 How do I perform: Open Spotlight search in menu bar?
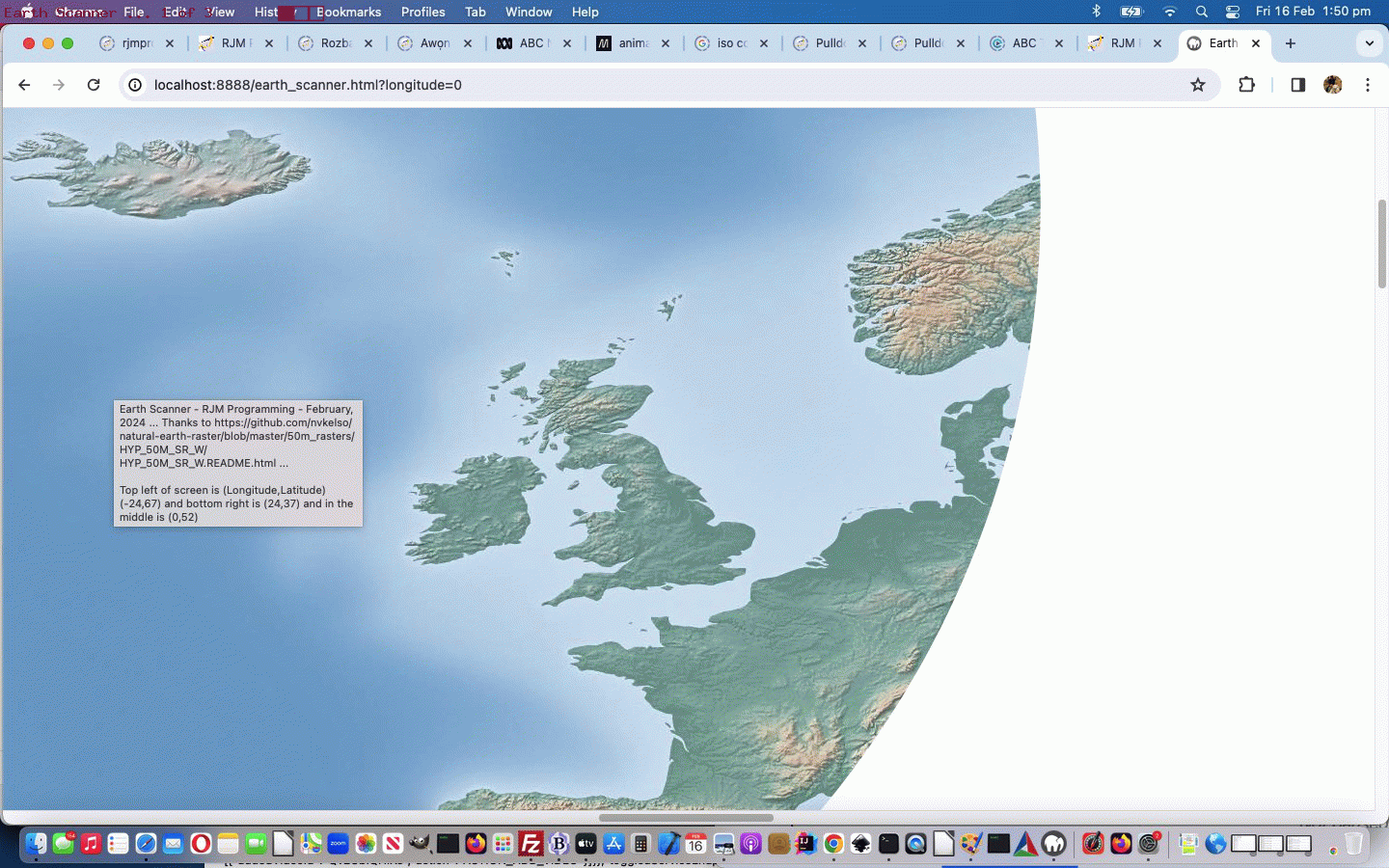[1201, 12]
